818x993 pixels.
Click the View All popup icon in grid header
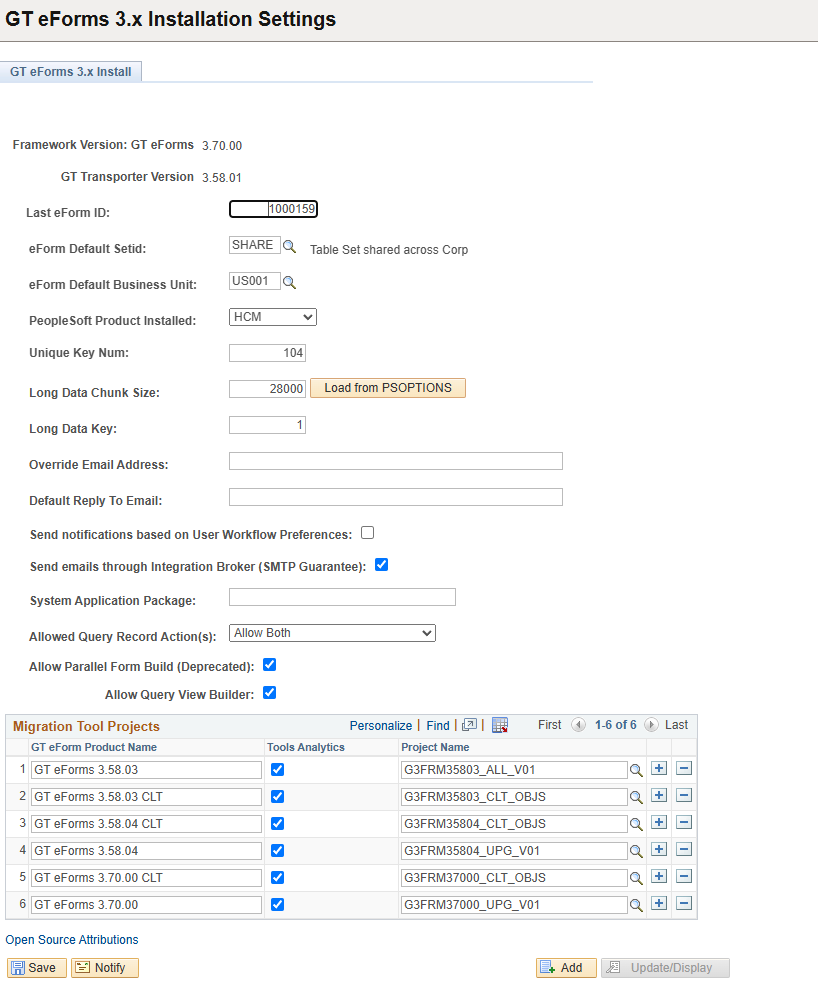tap(469, 725)
